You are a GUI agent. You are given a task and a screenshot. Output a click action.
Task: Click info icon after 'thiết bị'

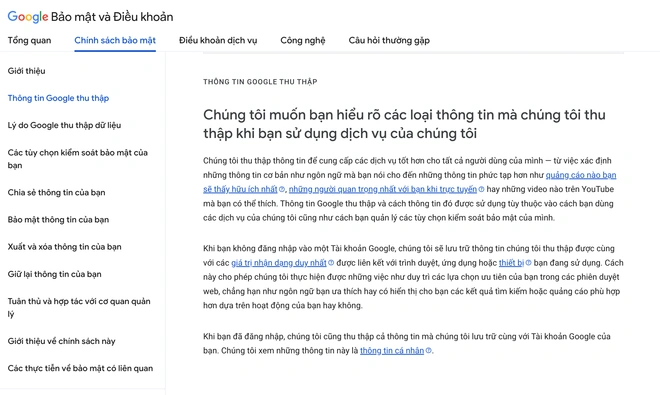click(528, 263)
